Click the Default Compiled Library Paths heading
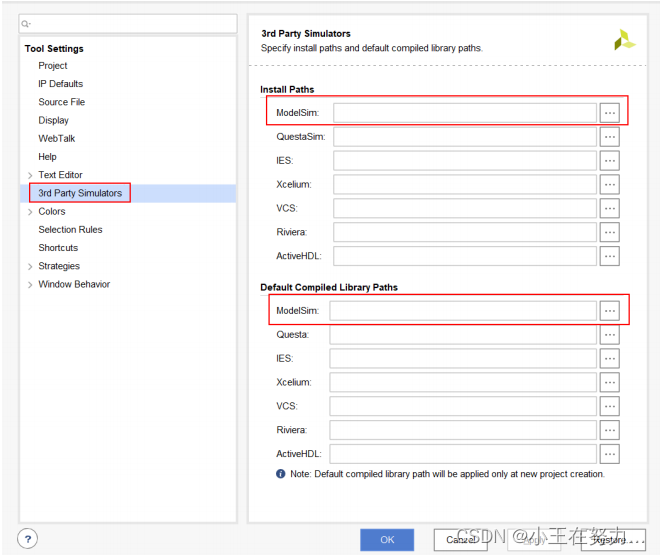Screen dimensions: 660x555 pyautogui.click(x=329, y=287)
